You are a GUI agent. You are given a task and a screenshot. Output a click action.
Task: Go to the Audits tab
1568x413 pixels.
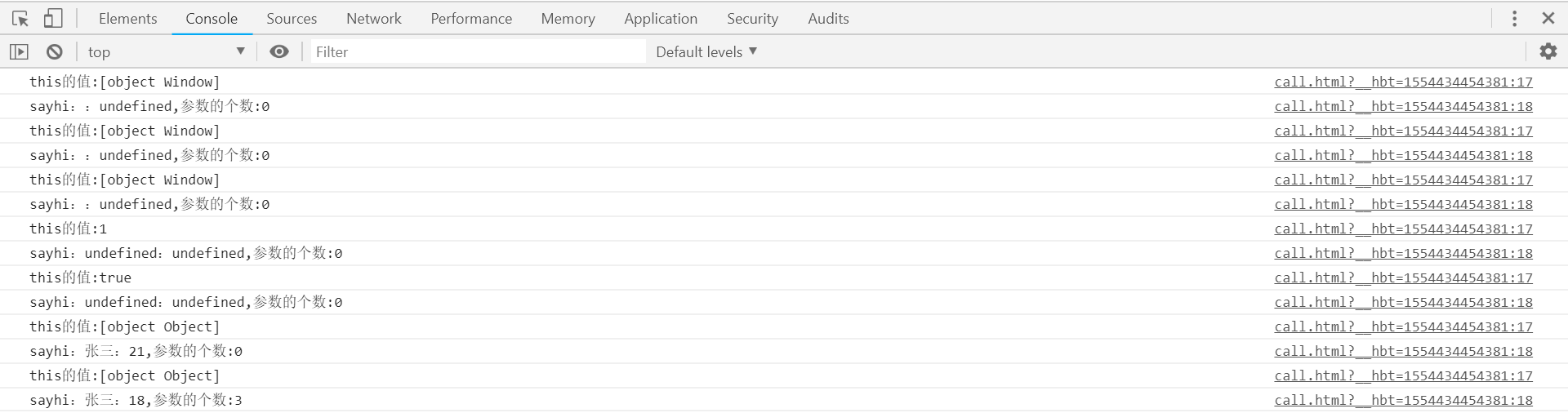coord(828,18)
